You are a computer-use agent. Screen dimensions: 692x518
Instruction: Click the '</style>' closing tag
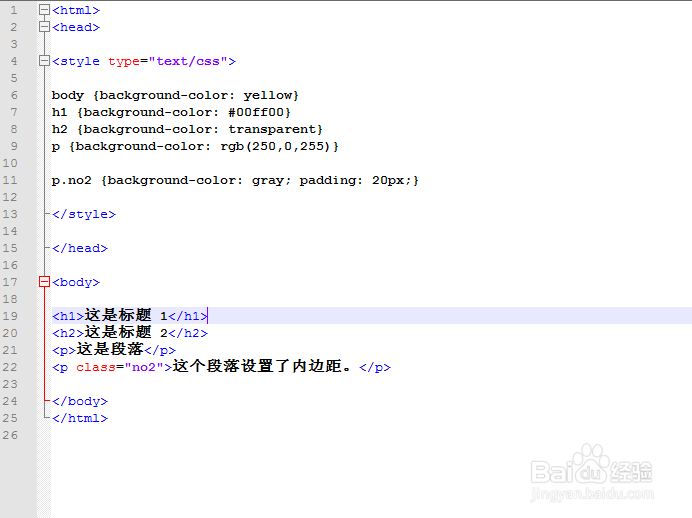tap(84, 214)
